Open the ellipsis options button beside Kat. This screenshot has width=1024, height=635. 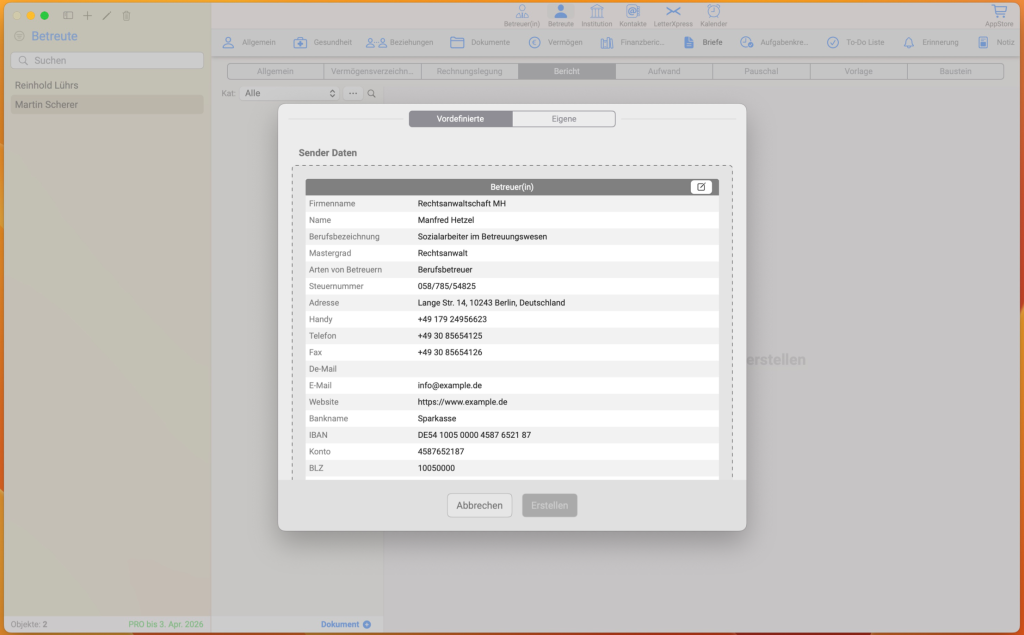point(353,93)
